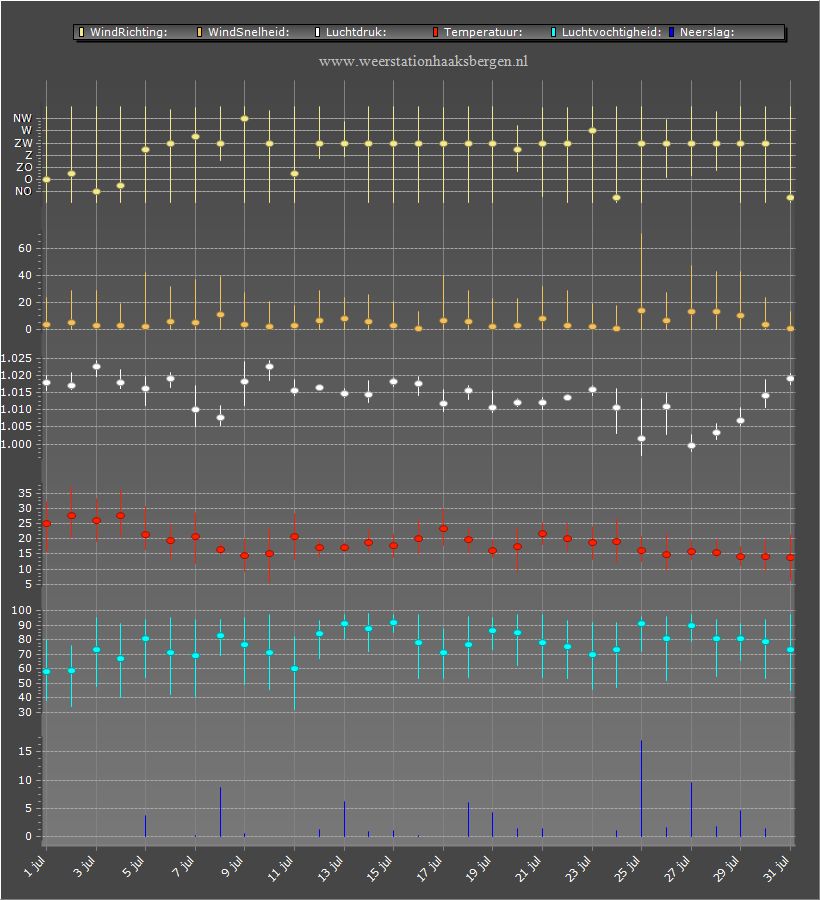Screen dimensions: 820x900
Task: Click the 9 jul date label
Action: point(234,866)
